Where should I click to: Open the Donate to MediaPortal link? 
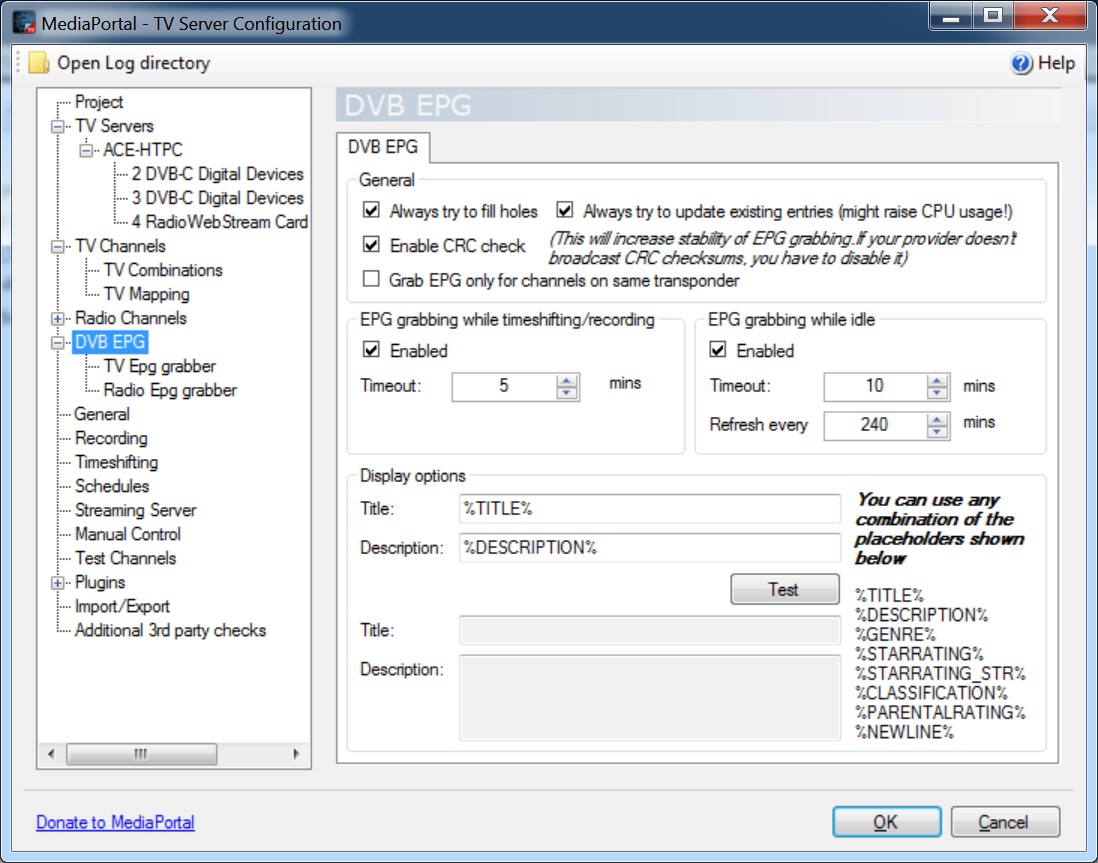[x=116, y=822]
